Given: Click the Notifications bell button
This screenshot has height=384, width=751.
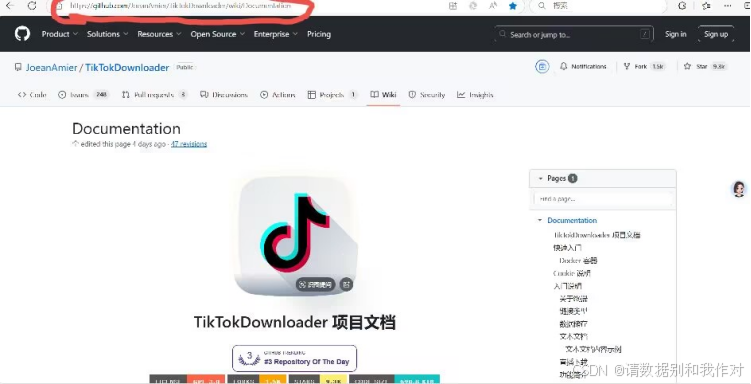Looking at the screenshot, I should (x=583, y=67).
